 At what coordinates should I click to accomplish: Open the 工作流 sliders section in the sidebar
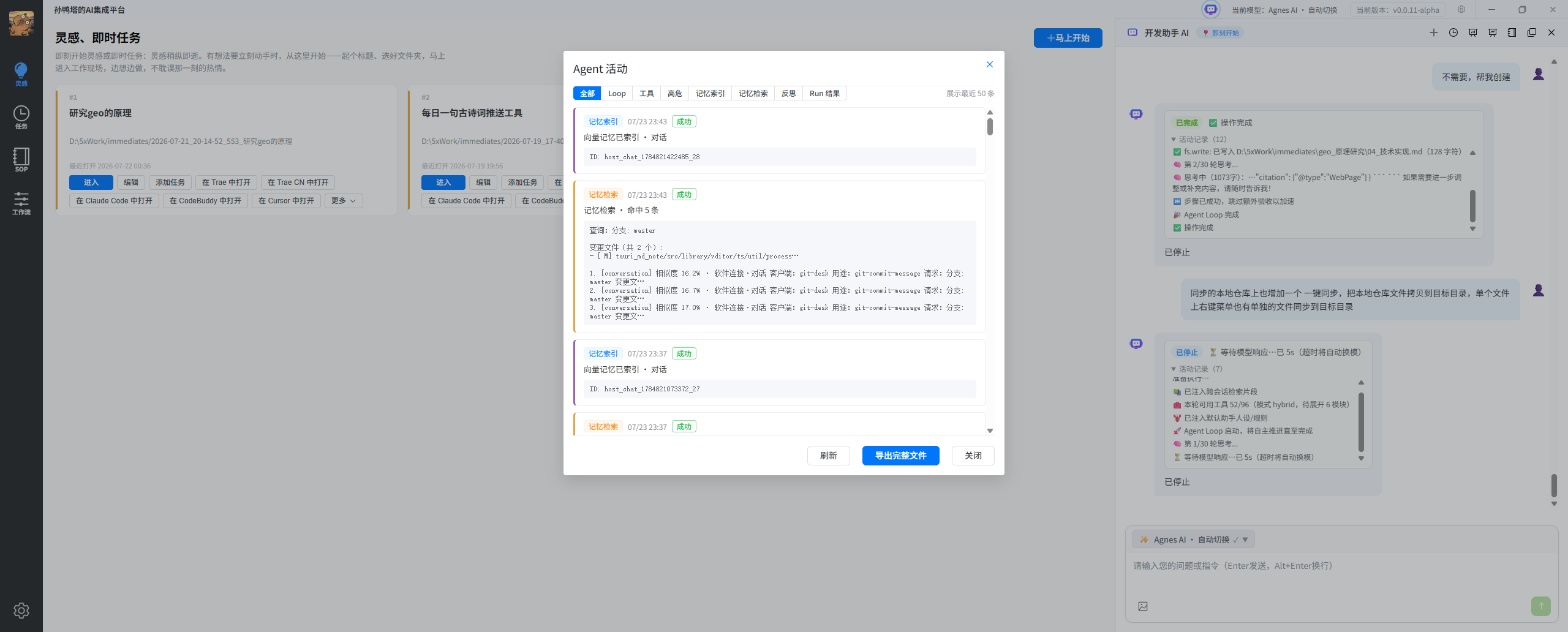(x=21, y=203)
